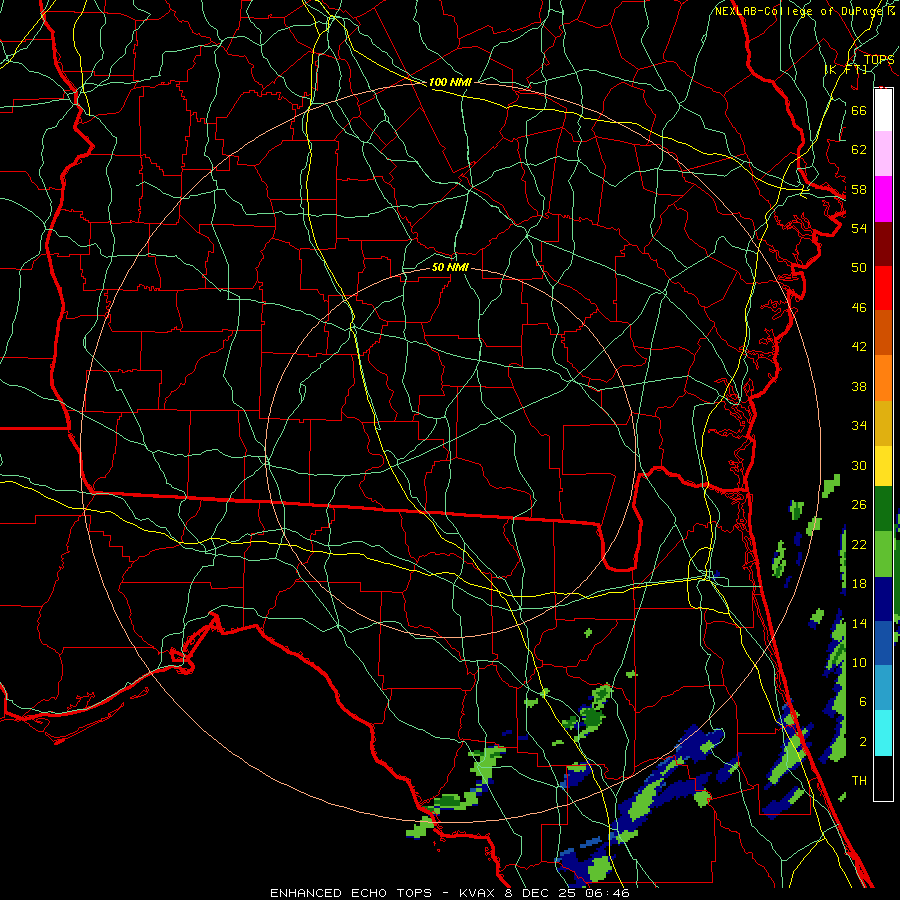The height and width of the screenshot is (900, 900).
Task: Click the "50 NMI" range ring label
Action: click(450, 267)
